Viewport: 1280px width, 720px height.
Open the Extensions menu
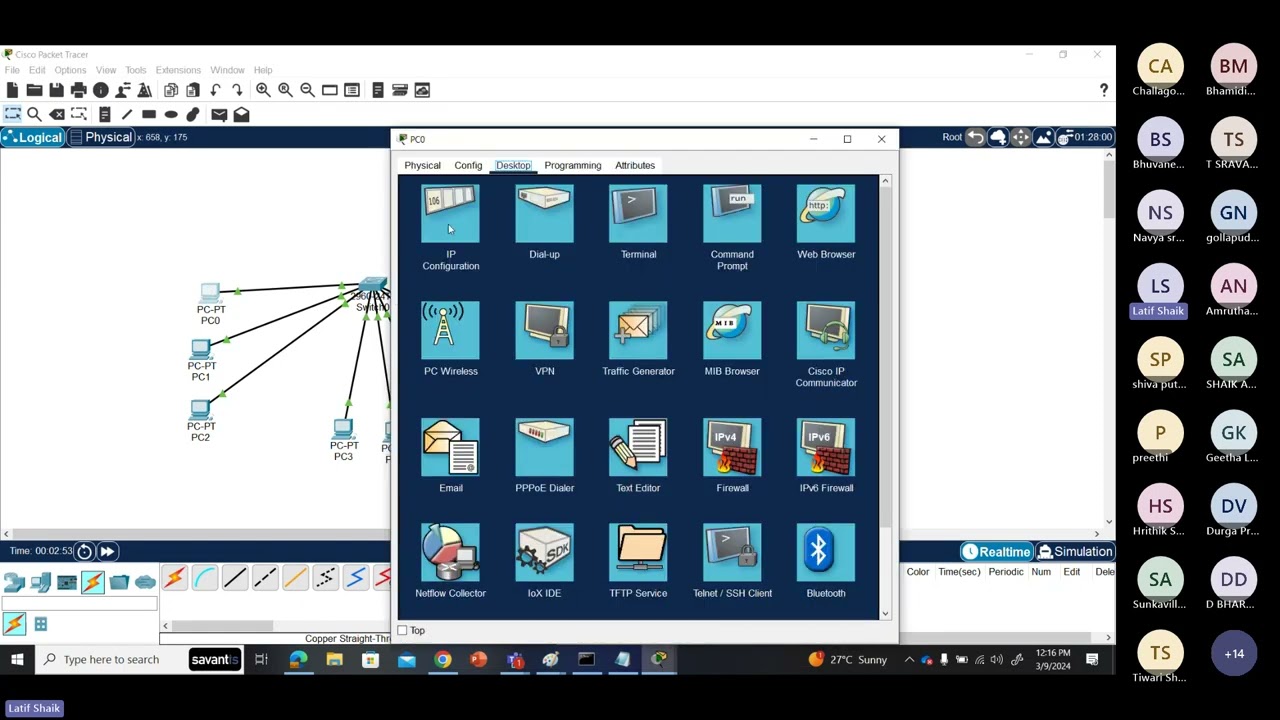pos(178,70)
